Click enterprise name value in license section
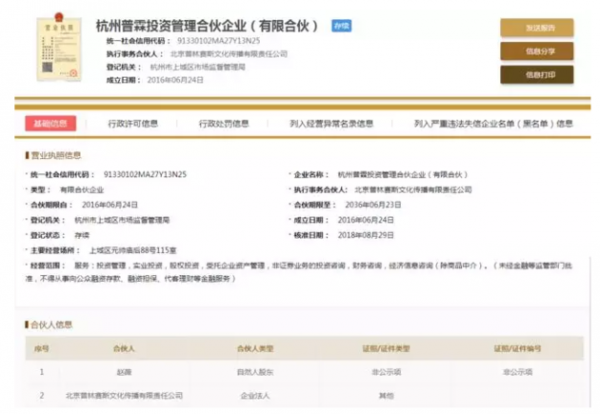600x414 pixels. point(403,174)
